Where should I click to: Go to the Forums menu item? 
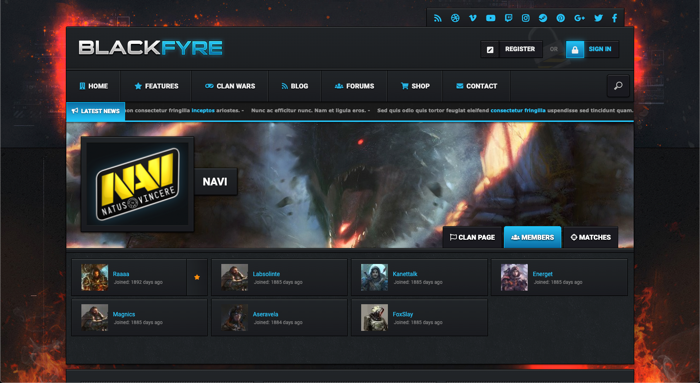tap(354, 86)
